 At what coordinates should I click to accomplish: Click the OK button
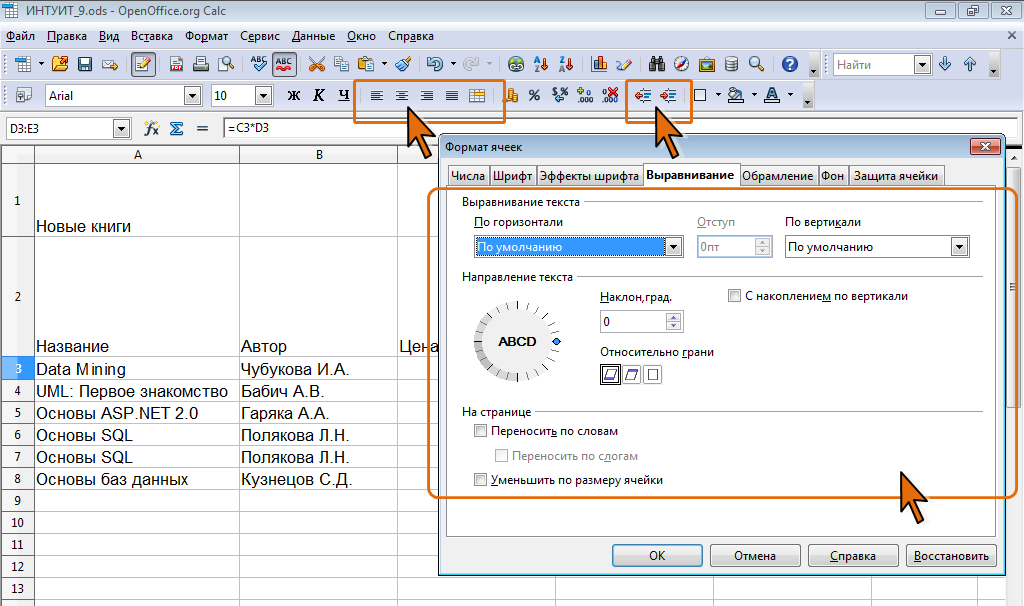tap(656, 556)
